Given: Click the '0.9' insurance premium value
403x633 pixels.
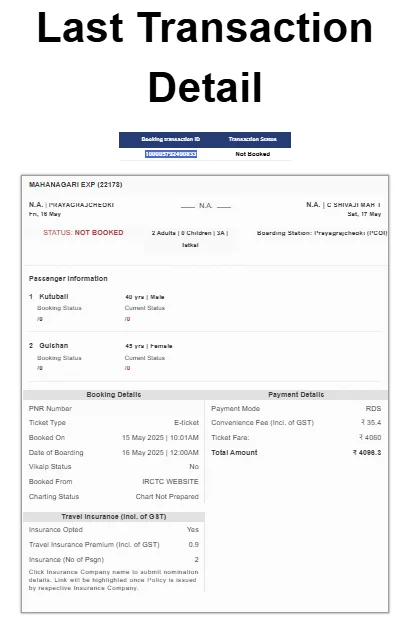Looking at the screenshot, I should (x=193, y=545).
